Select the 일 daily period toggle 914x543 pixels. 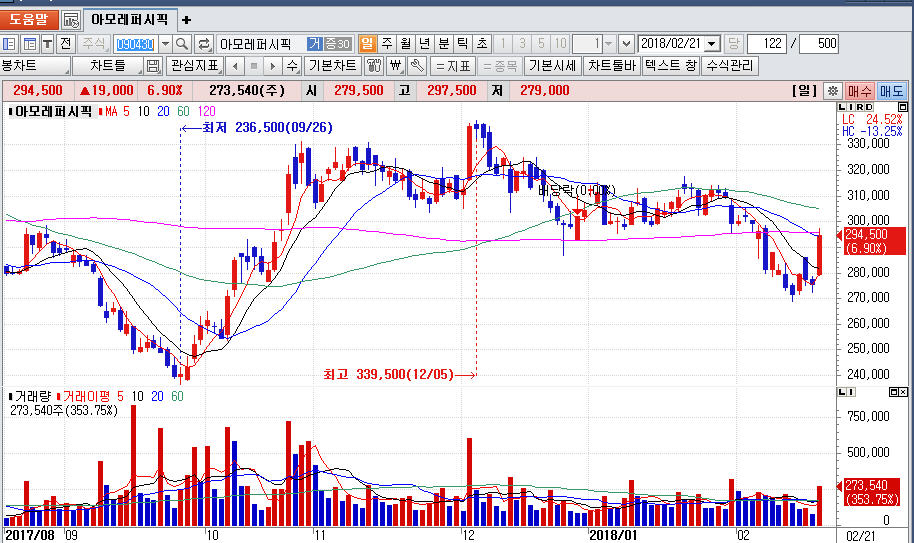pos(366,44)
